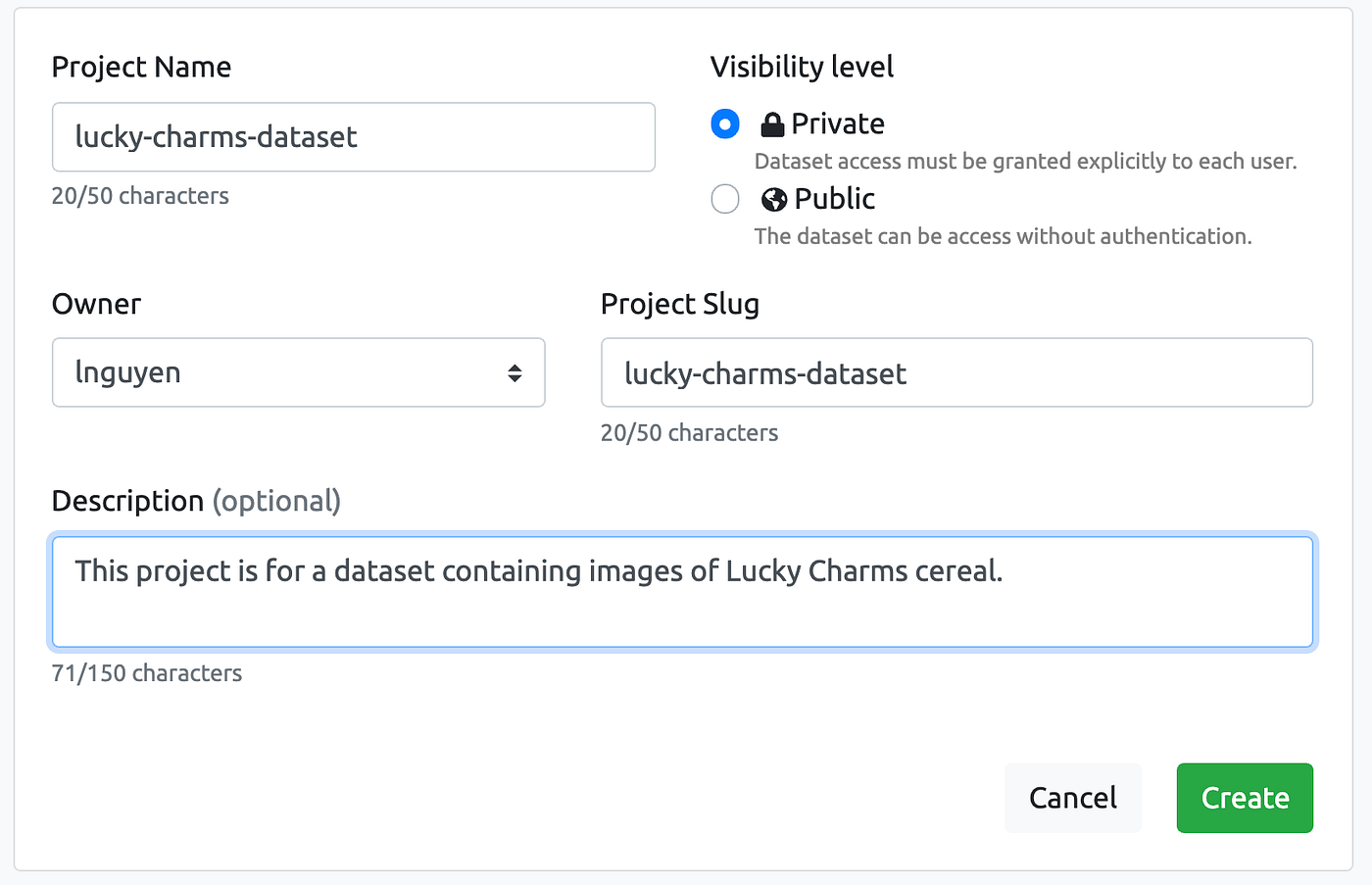Click the up-down arrows in the Owner selector
The height and width of the screenshot is (885, 1372).
tap(514, 373)
